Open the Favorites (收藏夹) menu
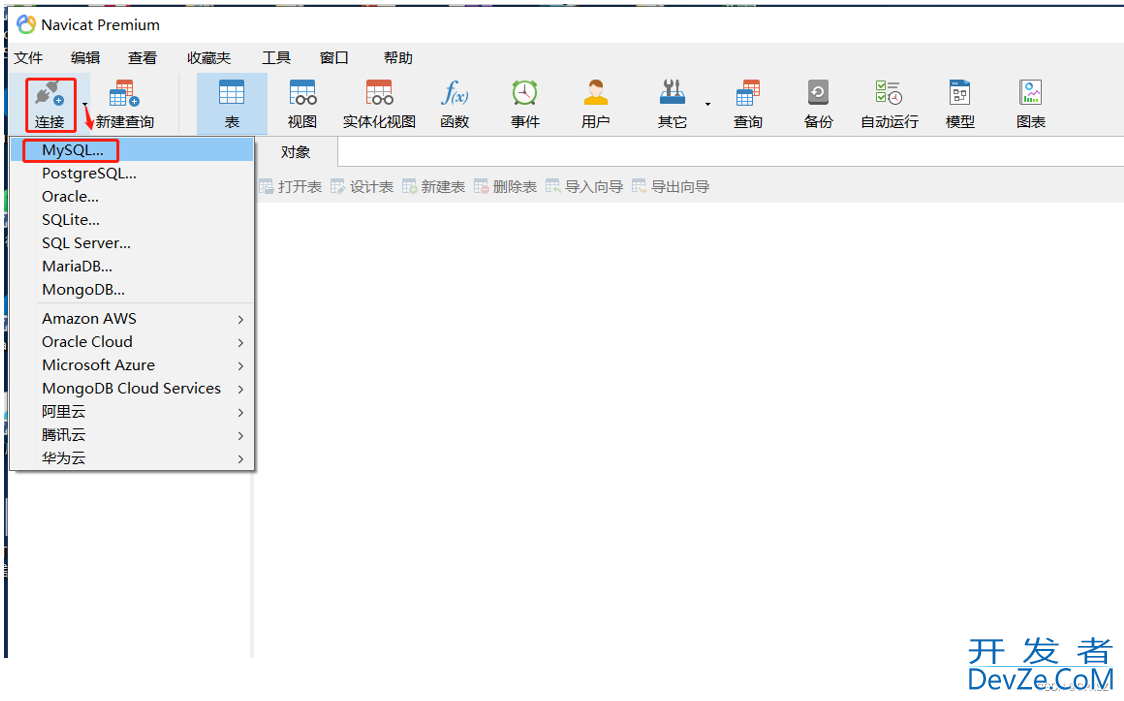1124x701 pixels. click(209, 58)
